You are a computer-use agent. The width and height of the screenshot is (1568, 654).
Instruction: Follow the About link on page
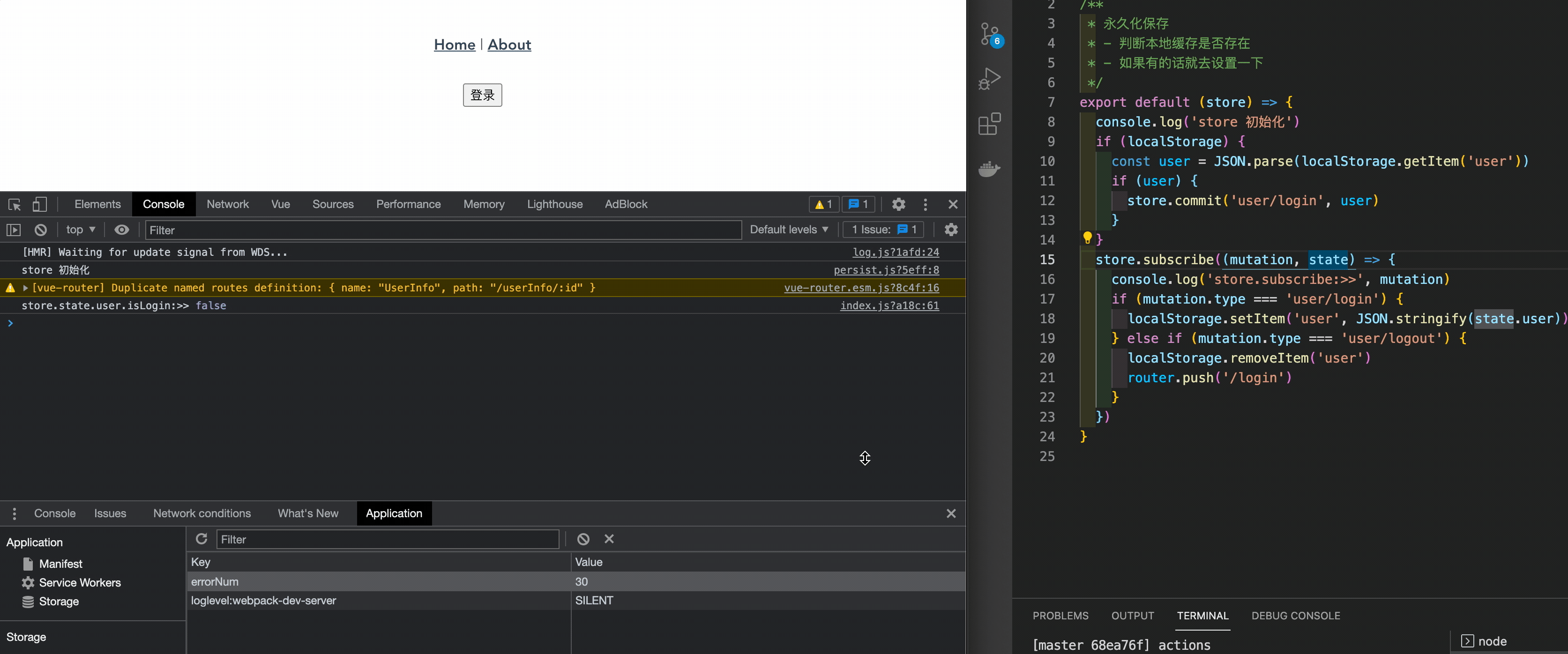pyautogui.click(x=509, y=45)
